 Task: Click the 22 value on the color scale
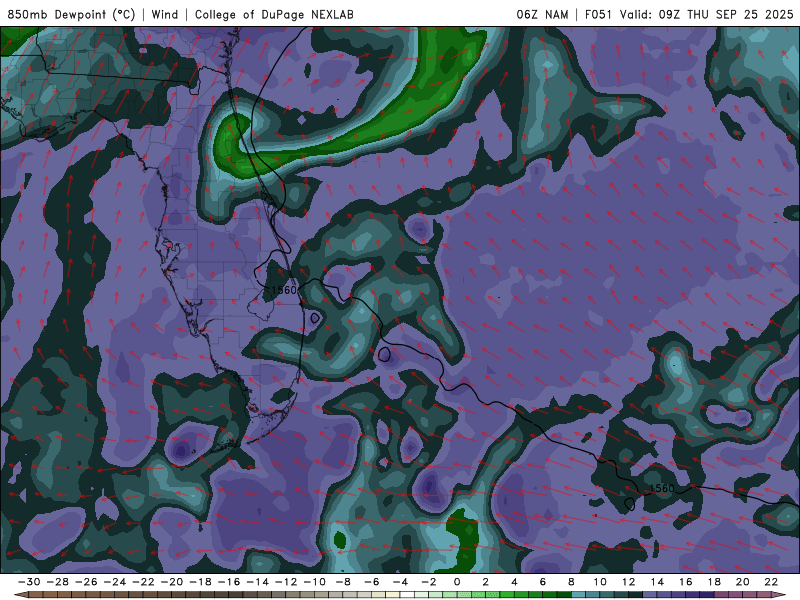[771, 582]
